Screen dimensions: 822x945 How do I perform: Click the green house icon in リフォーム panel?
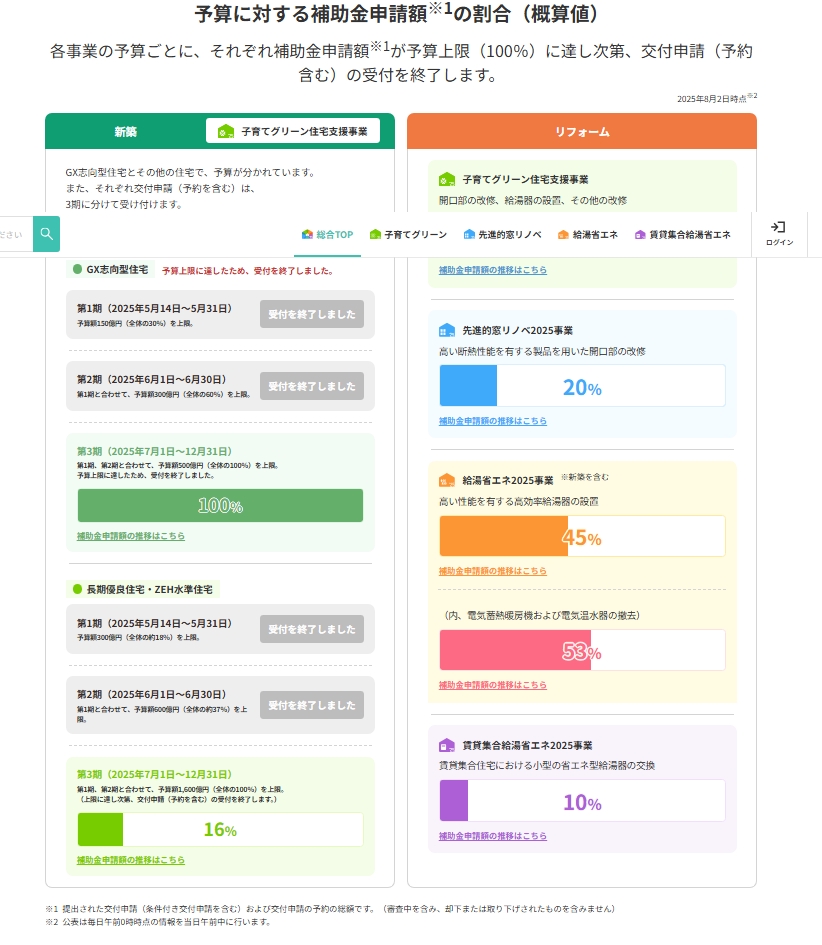tap(447, 180)
